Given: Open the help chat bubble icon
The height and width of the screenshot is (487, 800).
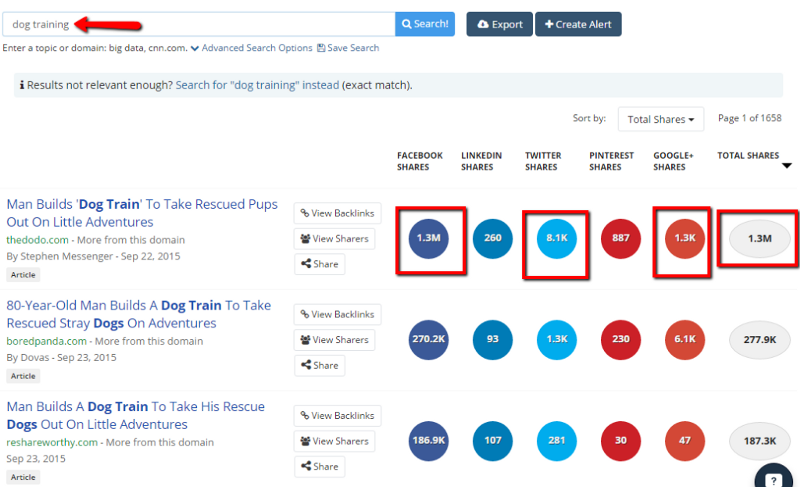Looking at the screenshot, I should coord(773,478).
